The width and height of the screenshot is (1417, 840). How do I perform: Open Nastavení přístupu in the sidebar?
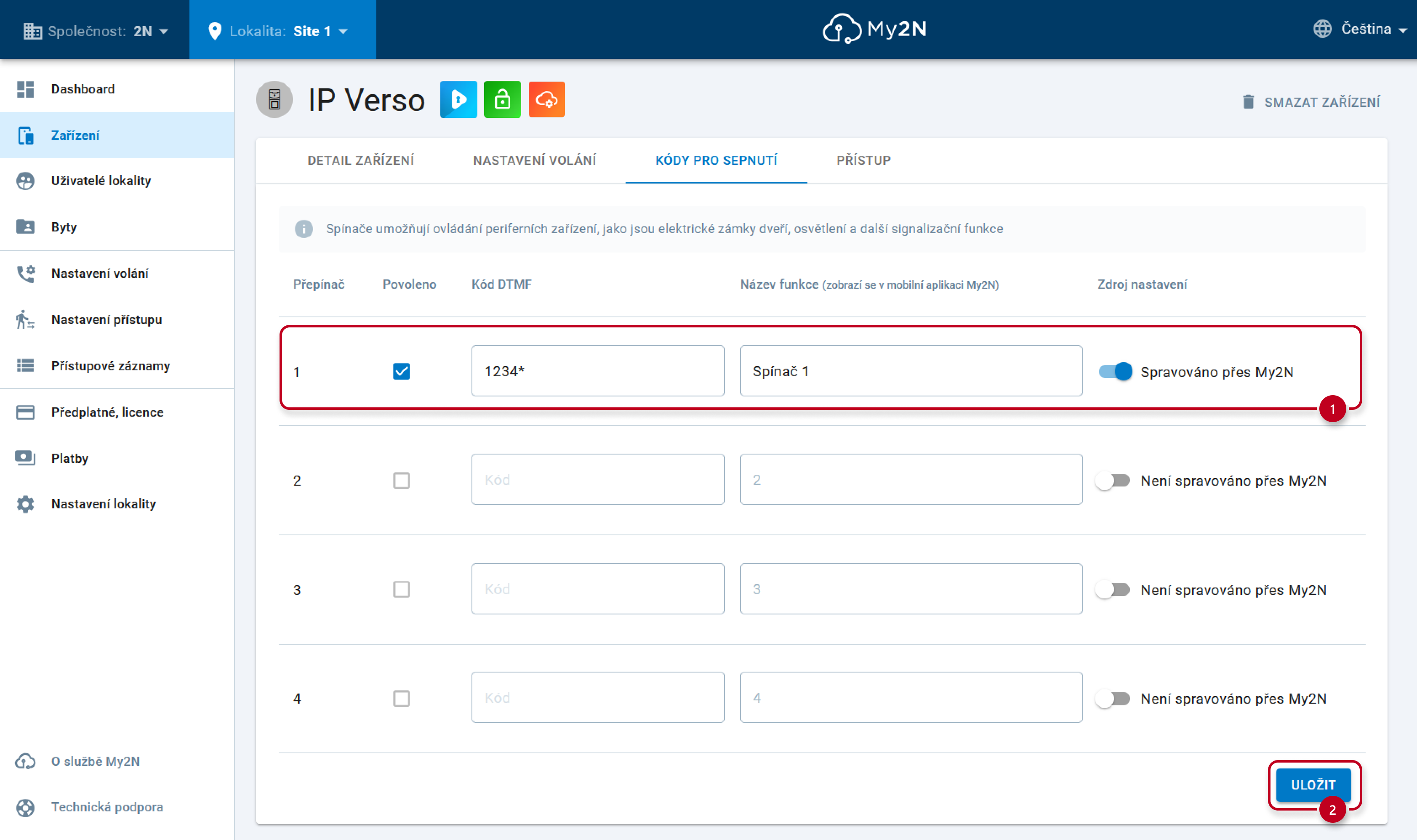(117, 320)
